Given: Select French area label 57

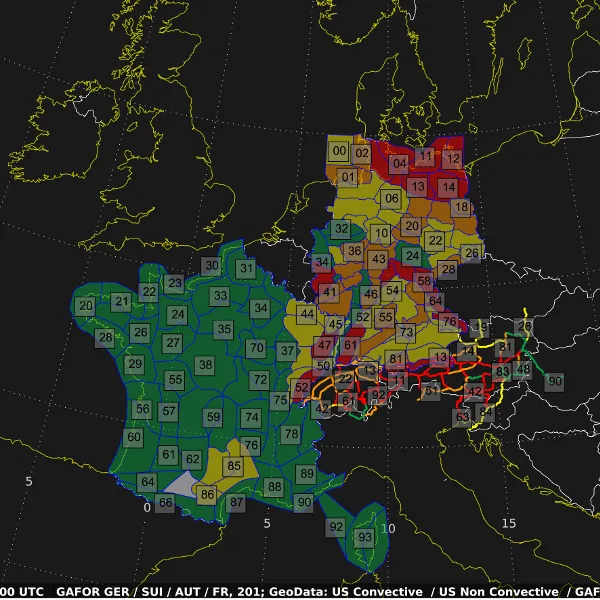Looking at the screenshot, I should [168, 412].
